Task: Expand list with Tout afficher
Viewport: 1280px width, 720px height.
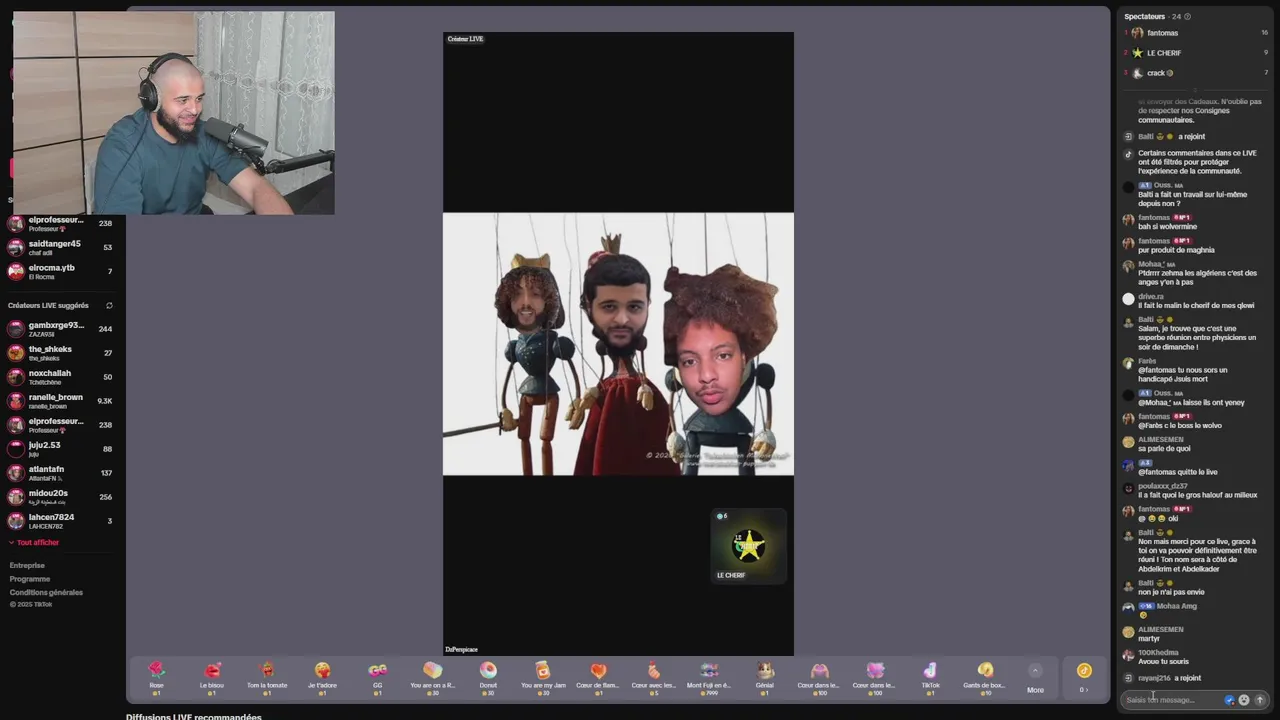Action: (x=34, y=543)
